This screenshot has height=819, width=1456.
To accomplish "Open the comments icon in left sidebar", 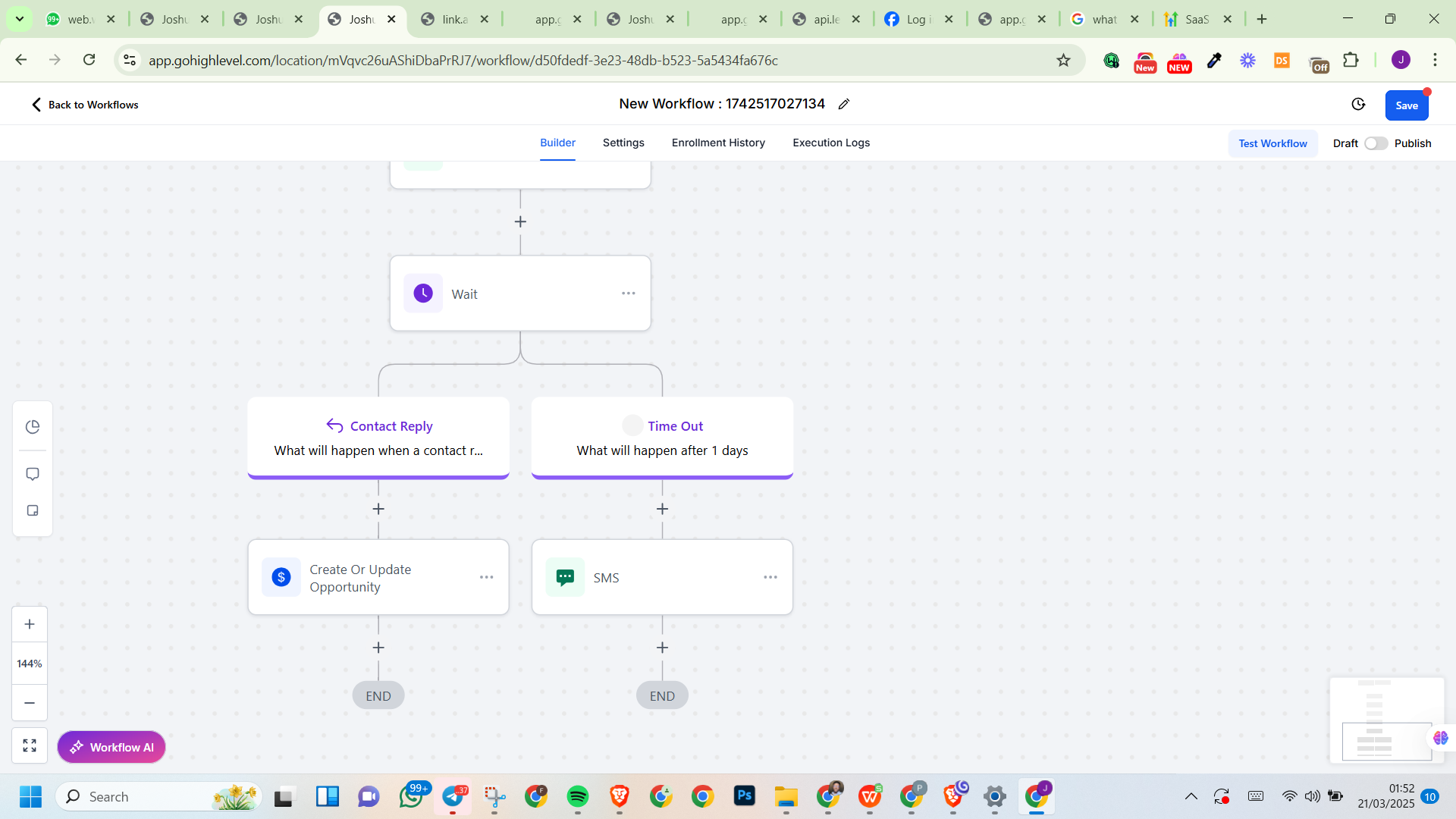I will 33,474.
